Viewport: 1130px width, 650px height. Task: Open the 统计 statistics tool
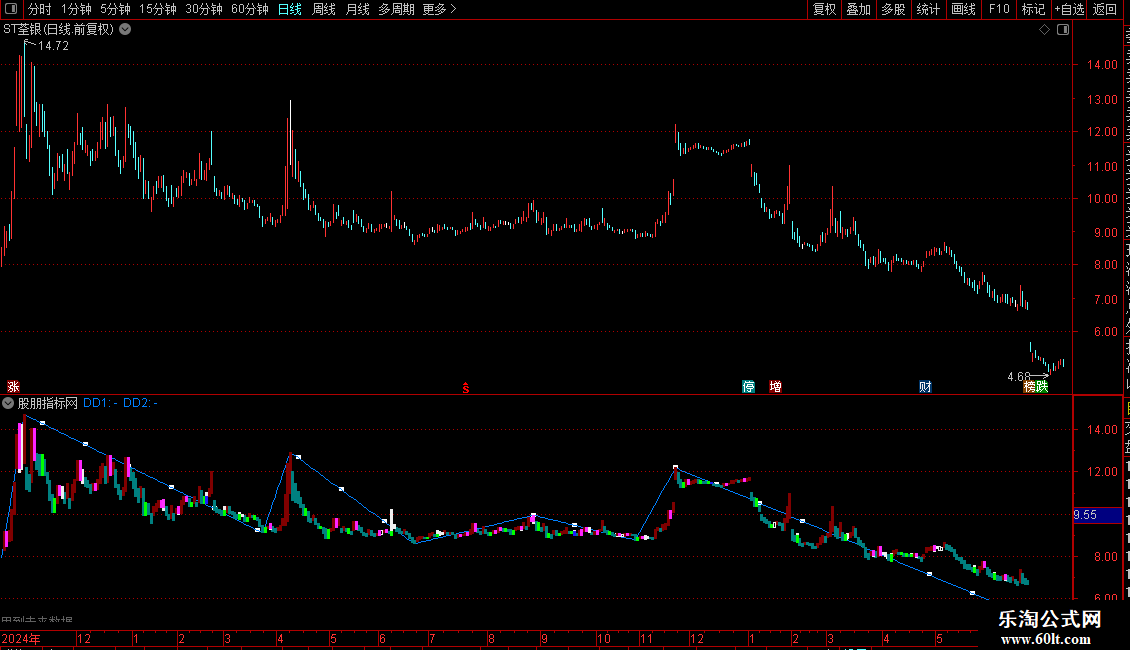click(927, 9)
